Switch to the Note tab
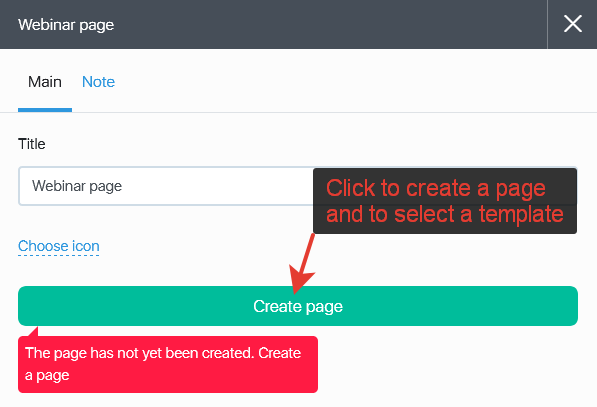The image size is (597, 407). pos(98,82)
